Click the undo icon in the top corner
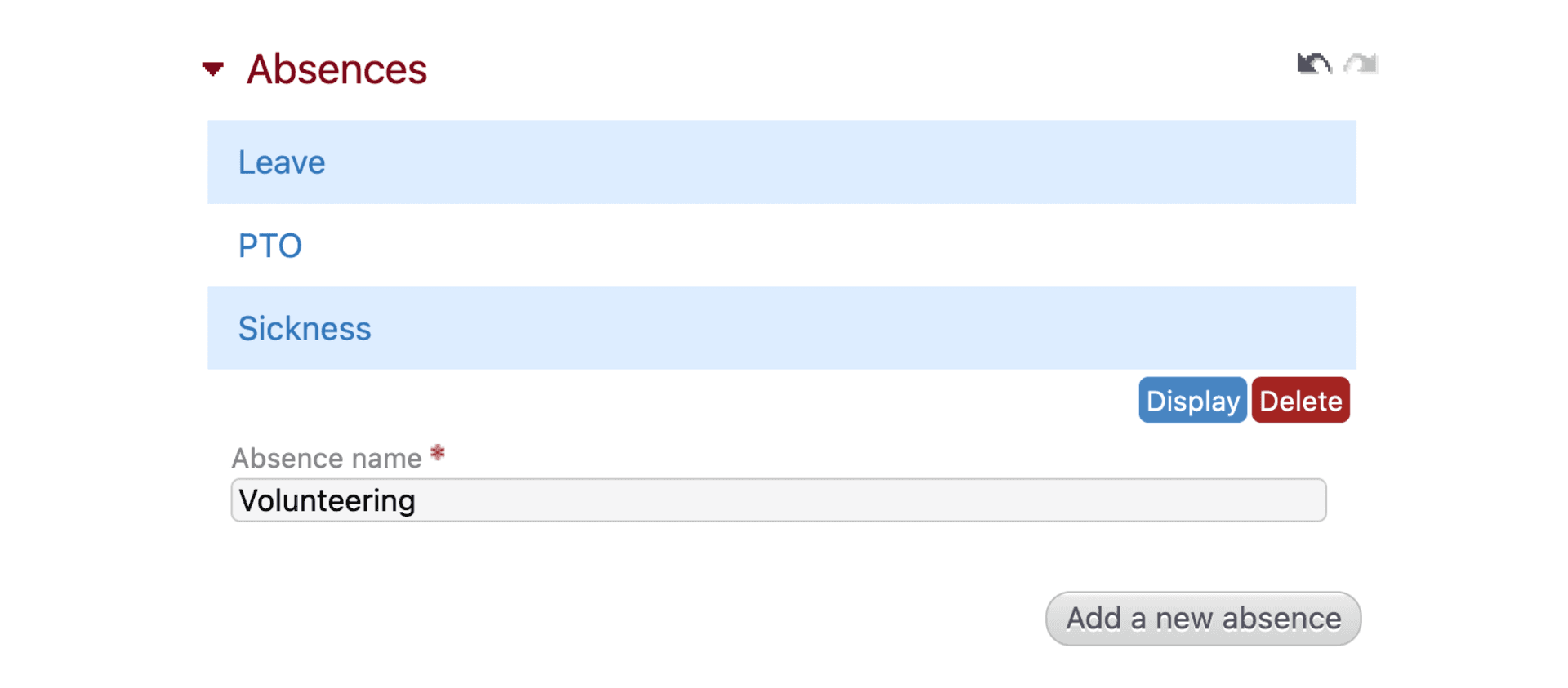The image size is (1568, 688). pos(1312,64)
